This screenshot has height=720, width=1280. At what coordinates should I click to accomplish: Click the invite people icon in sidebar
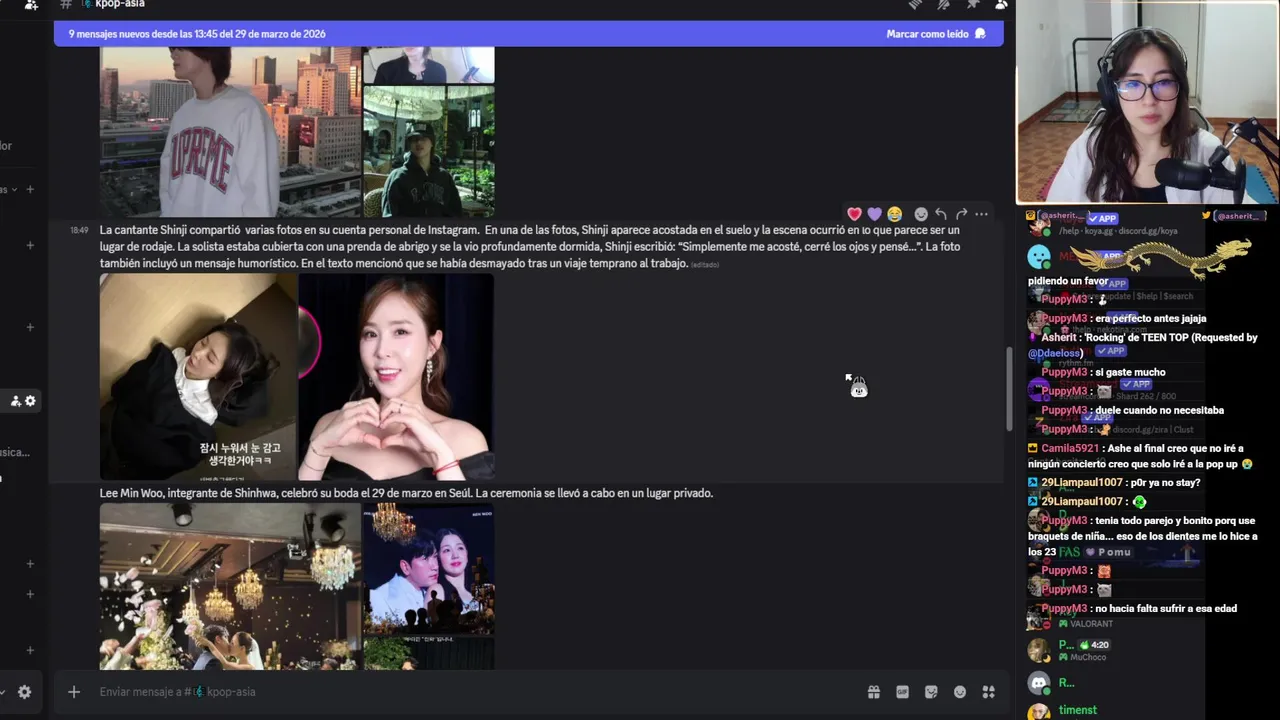(16, 401)
